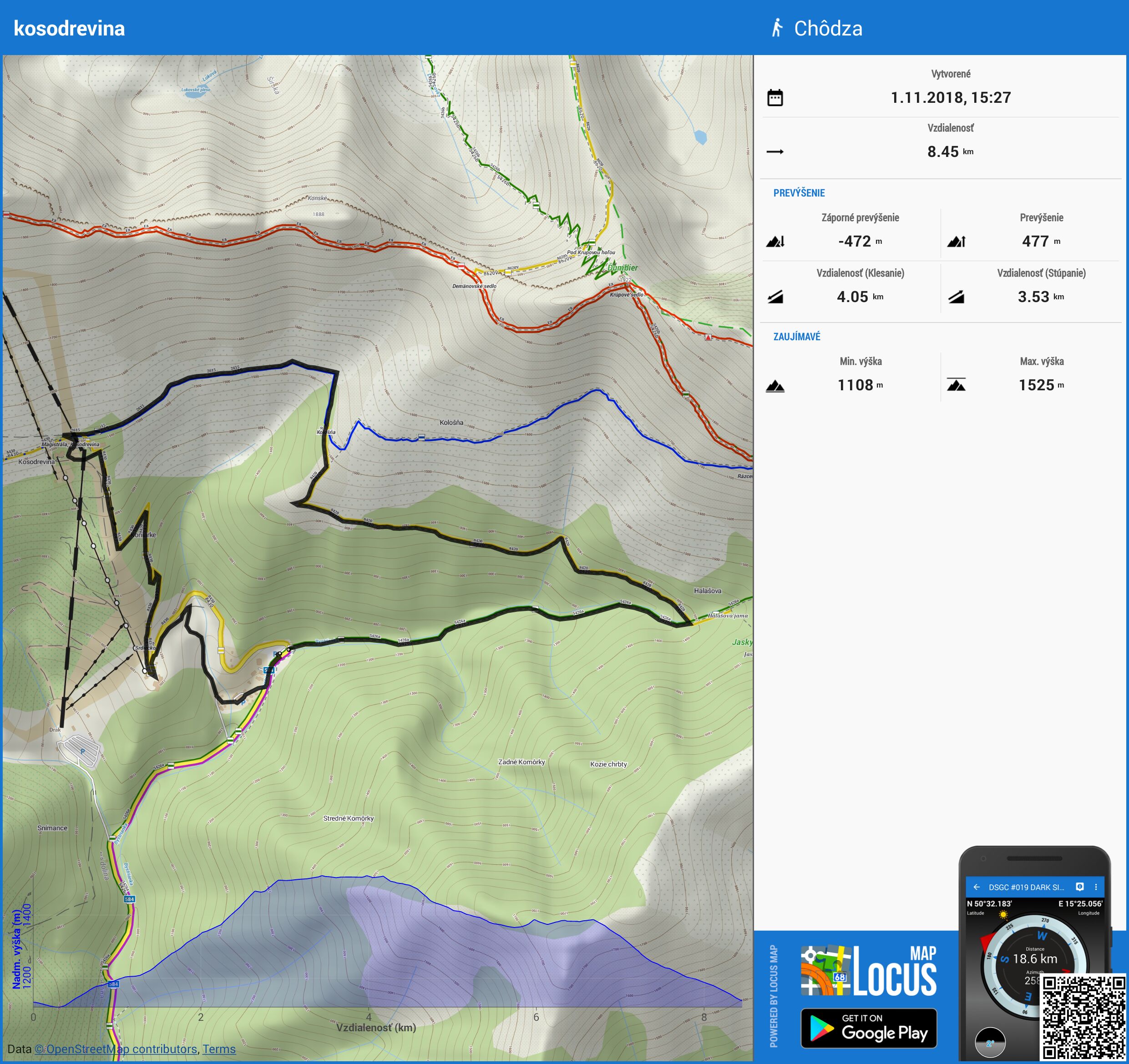Click the uphill distance Stúpanie icon
This screenshot has height=1064, width=1129.
(956, 297)
